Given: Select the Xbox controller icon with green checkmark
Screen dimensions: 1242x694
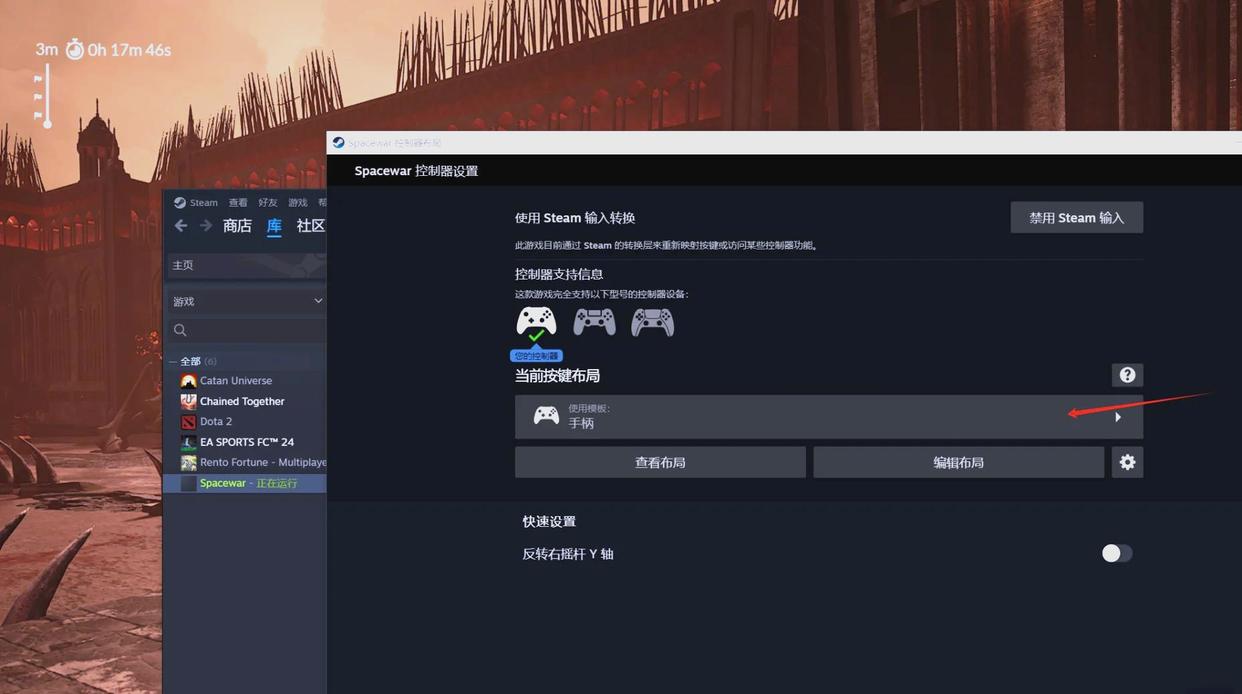Looking at the screenshot, I should tap(537, 323).
